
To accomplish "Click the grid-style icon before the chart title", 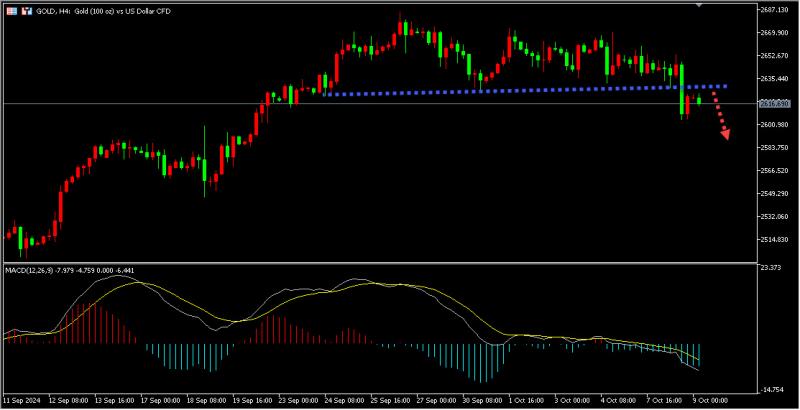I will pos(11,11).
